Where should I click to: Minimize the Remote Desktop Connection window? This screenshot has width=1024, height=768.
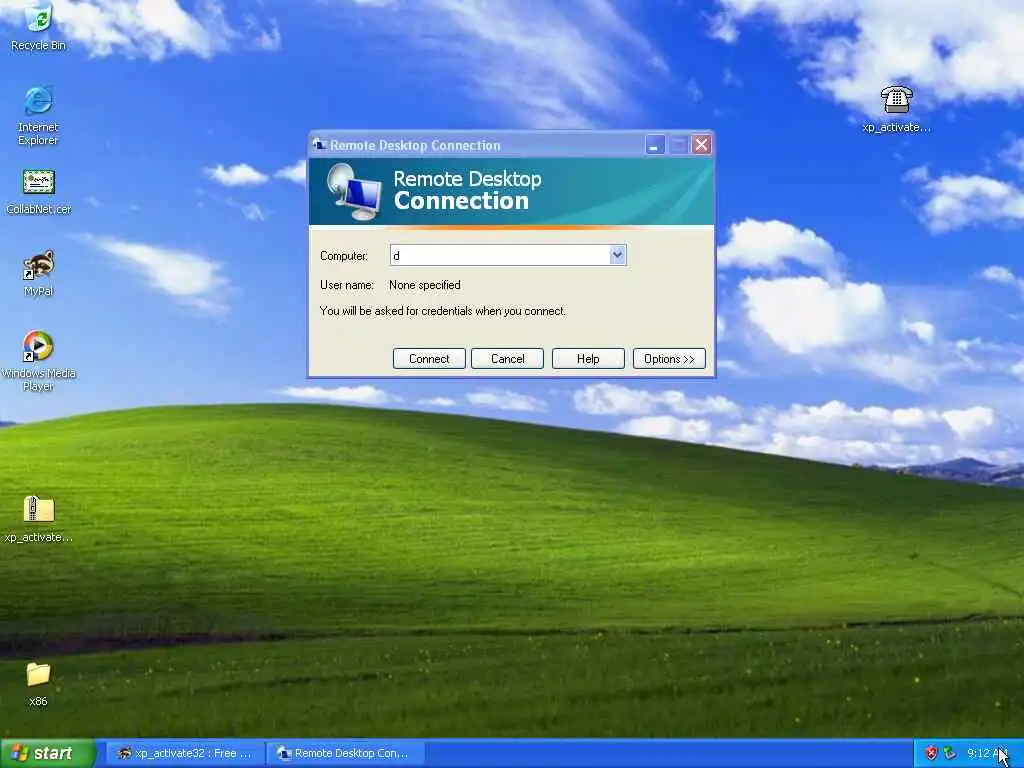654,144
